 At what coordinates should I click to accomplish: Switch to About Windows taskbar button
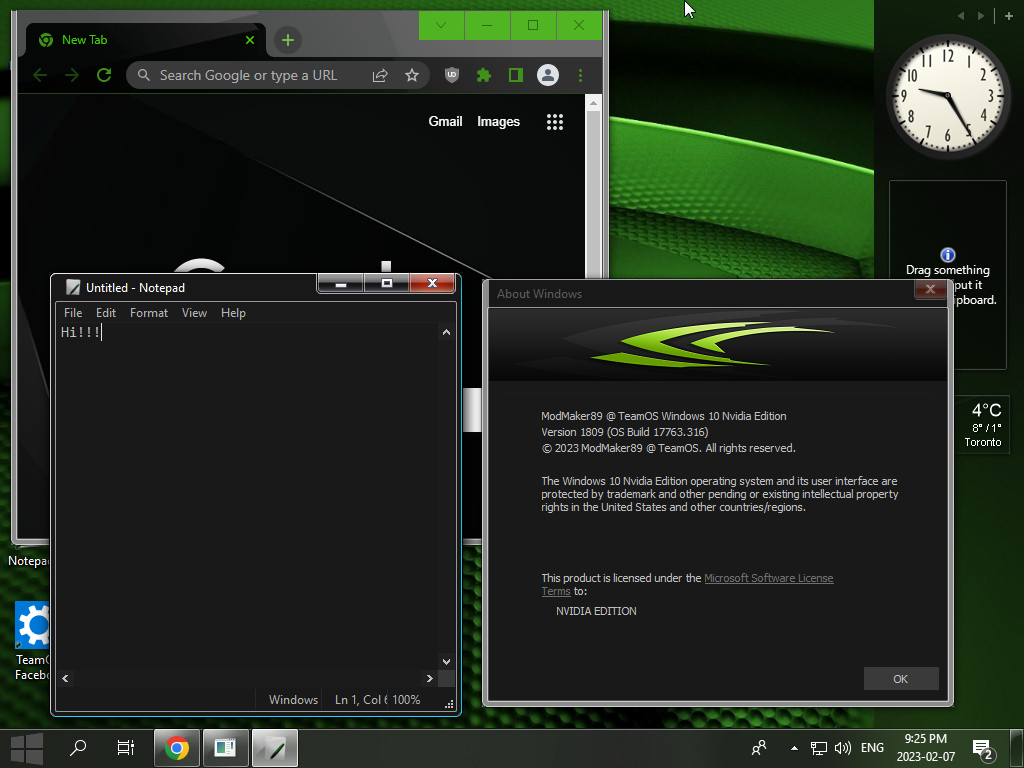pos(225,748)
